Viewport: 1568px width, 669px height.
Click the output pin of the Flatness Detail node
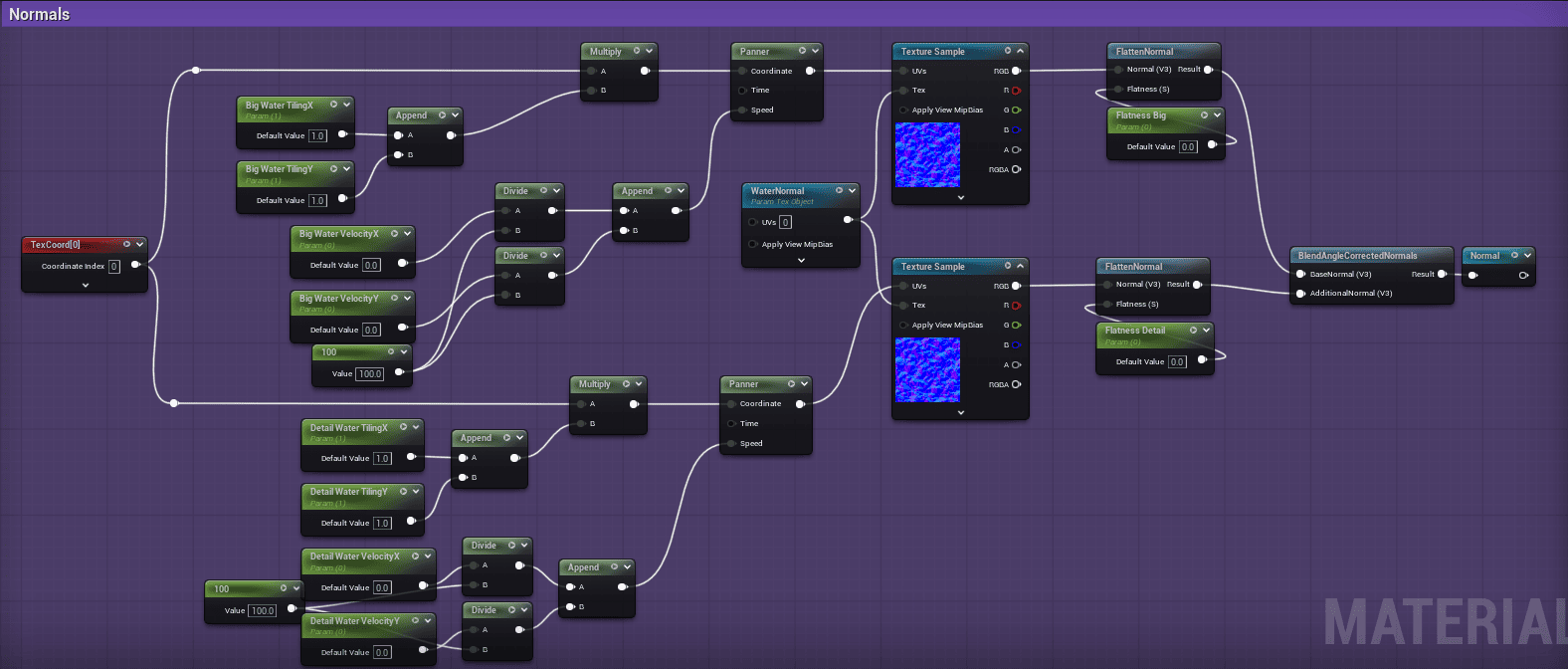[x=1202, y=360]
